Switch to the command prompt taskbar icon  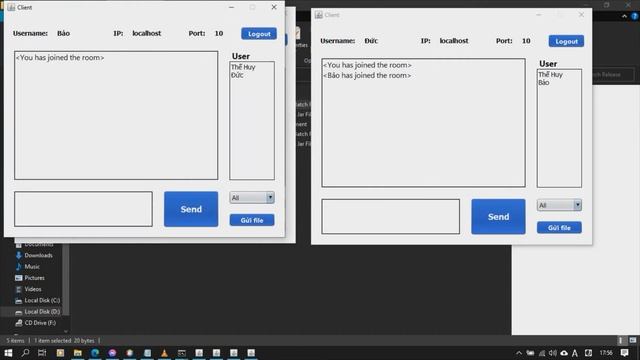(182, 353)
